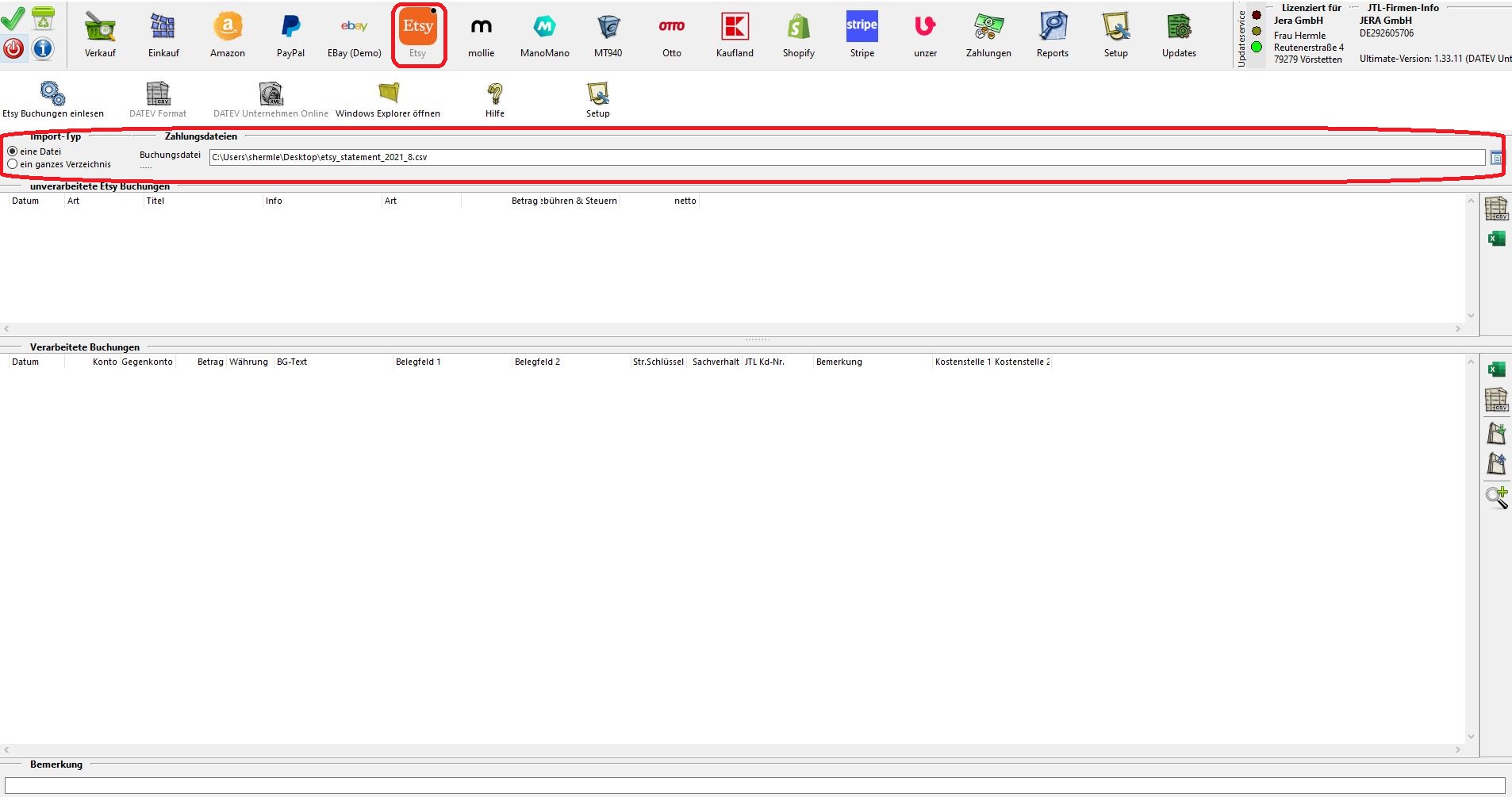
Task: Sort by Betrag column in processed bookings
Action: pyautogui.click(x=209, y=362)
